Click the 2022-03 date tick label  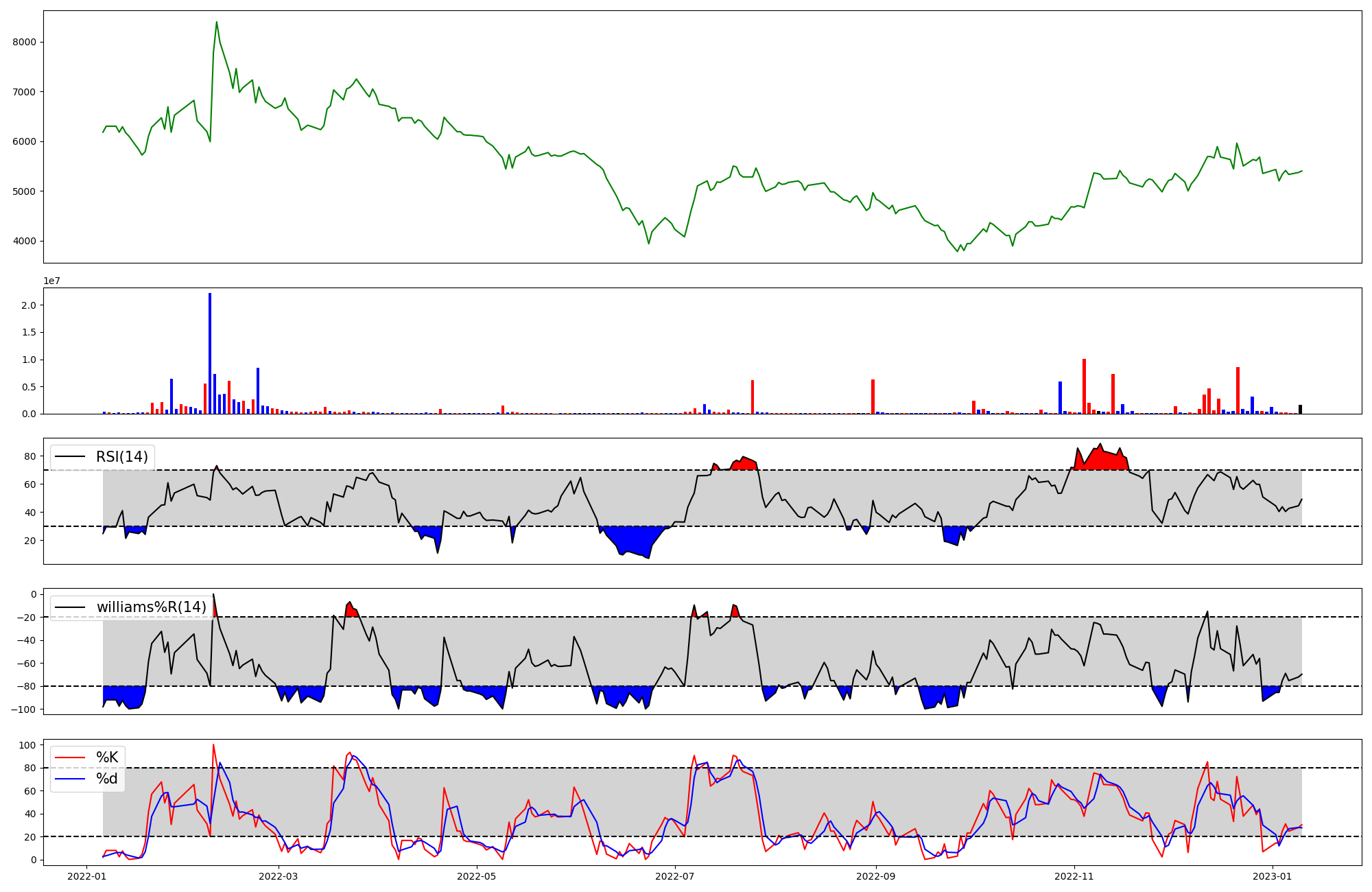click(279, 876)
